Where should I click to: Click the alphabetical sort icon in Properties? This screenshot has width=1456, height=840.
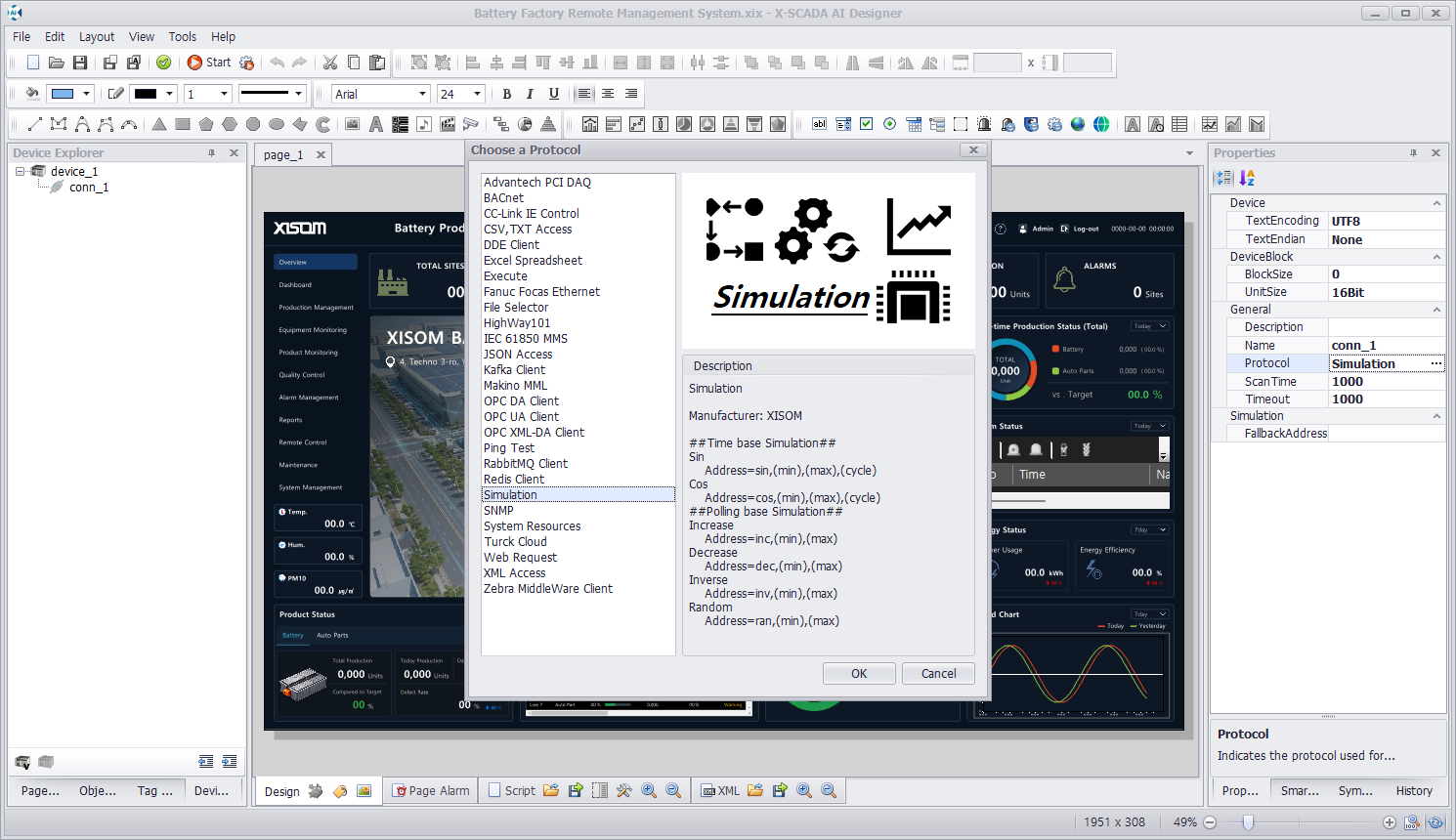pos(1247,178)
